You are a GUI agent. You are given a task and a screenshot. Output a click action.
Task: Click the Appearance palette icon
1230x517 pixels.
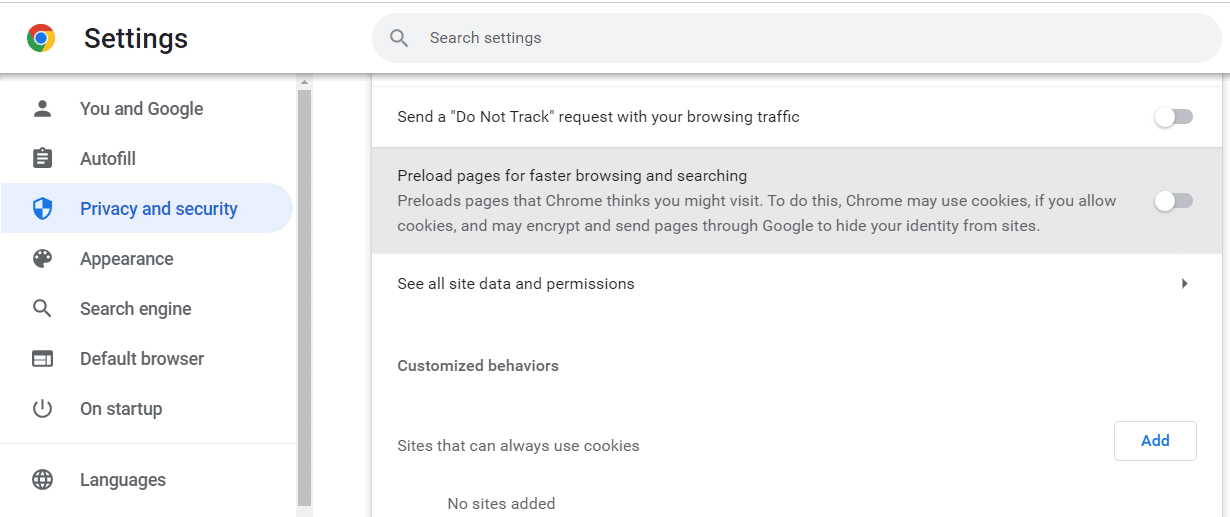42,259
